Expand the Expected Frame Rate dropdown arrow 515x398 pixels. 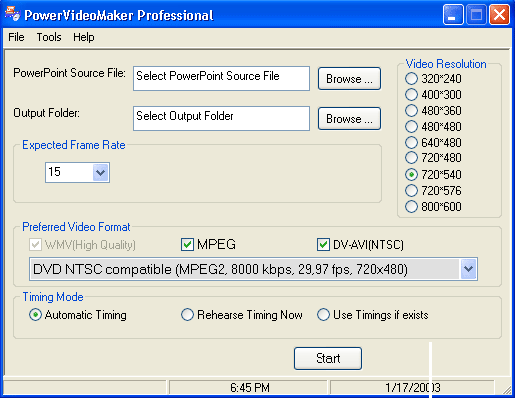click(x=101, y=172)
